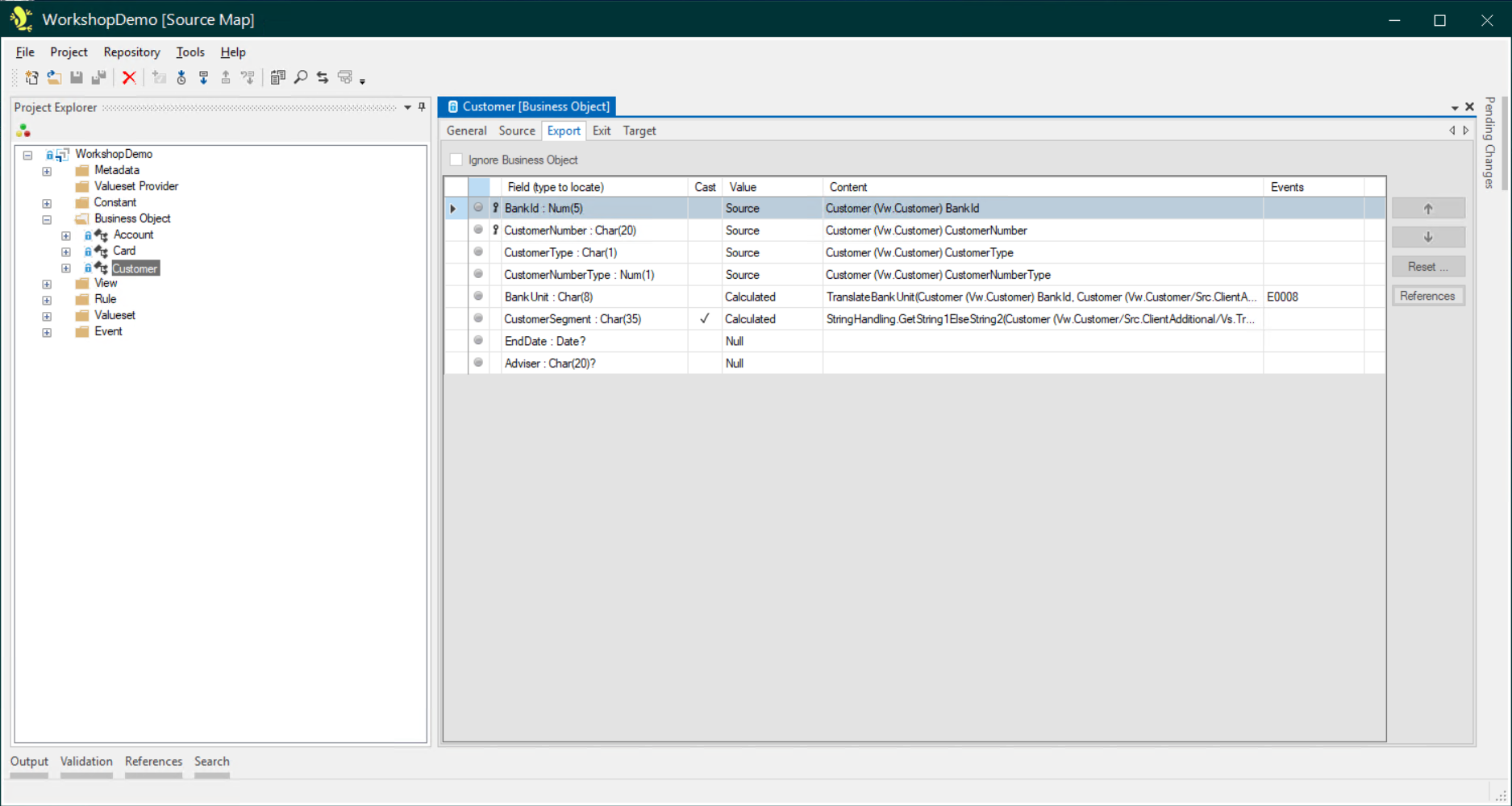
Task: Click the blue check-out download arrow icon
Action: coord(203,77)
